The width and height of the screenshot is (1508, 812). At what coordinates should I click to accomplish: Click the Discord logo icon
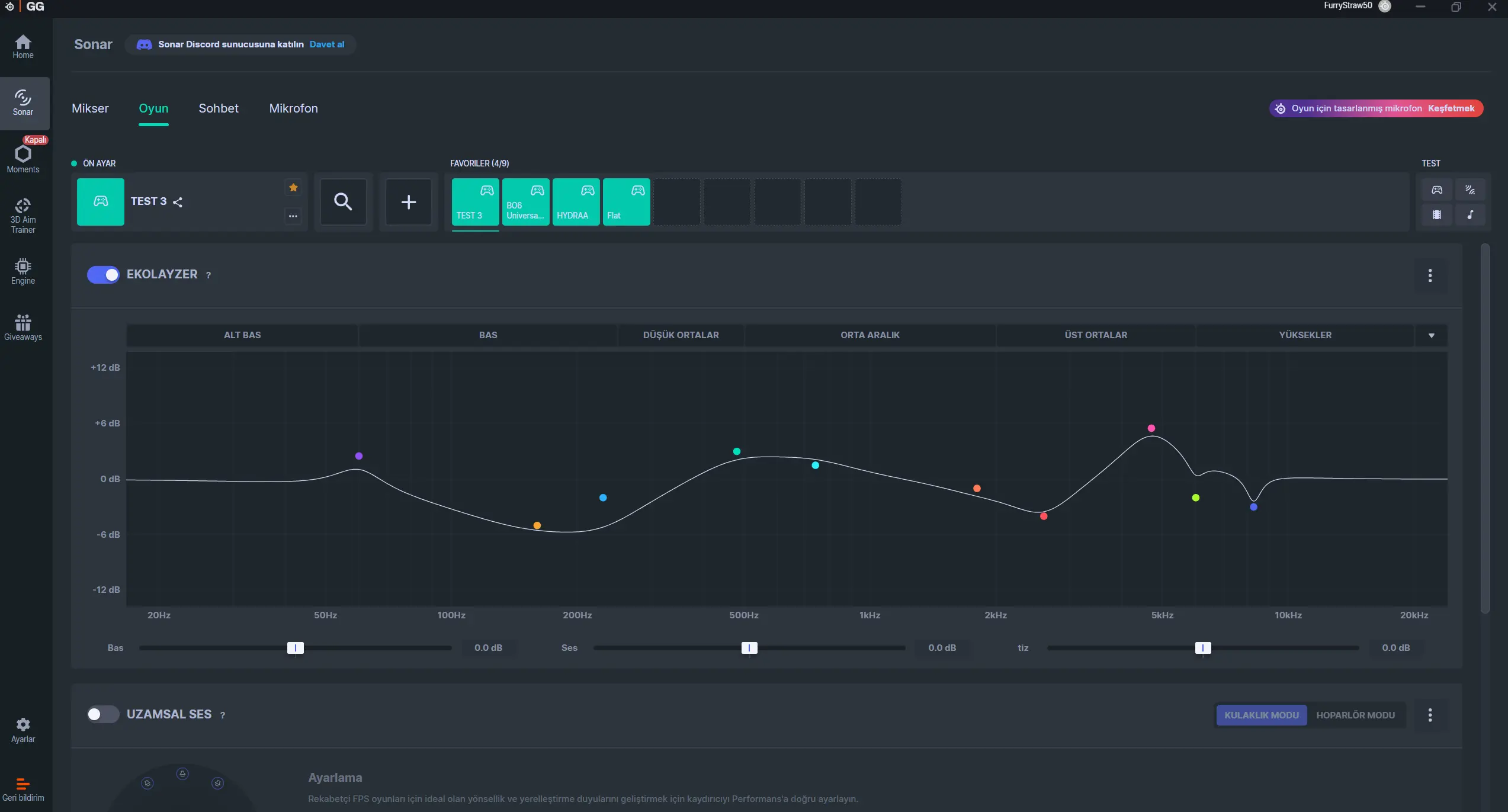[x=144, y=44]
